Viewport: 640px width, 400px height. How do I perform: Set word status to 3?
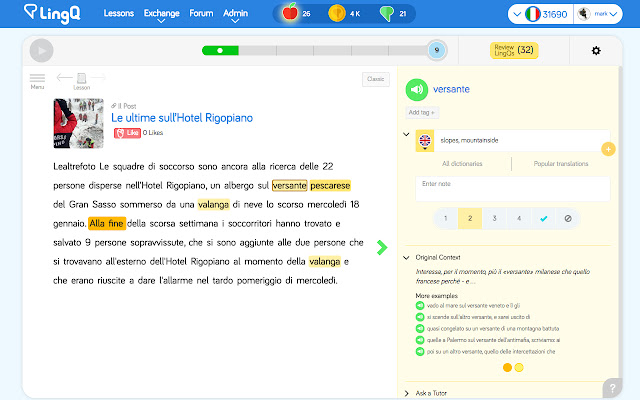(x=494, y=218)
